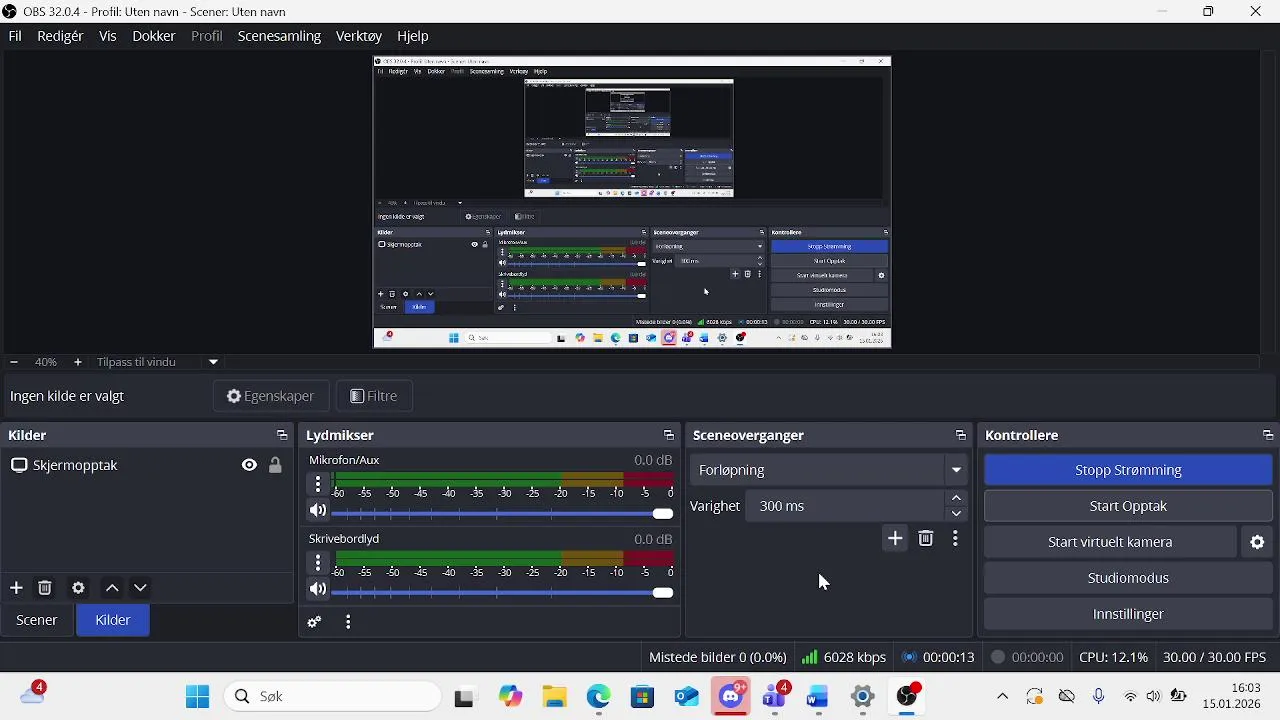Image resolution: width=1280 pixels, height=720 pixels.
Task: Open Microsoft Edge from taskbar
Action: coord(598,697)
